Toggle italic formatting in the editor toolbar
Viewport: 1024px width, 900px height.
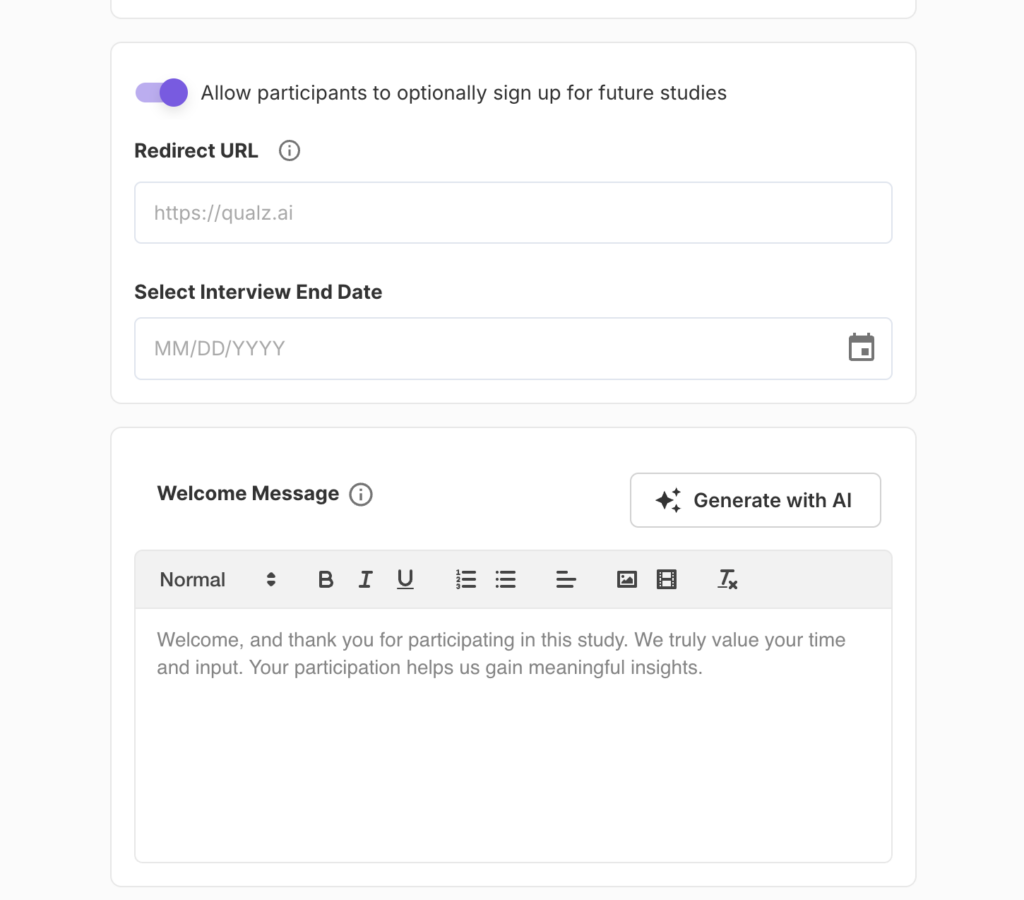[365, 580]
